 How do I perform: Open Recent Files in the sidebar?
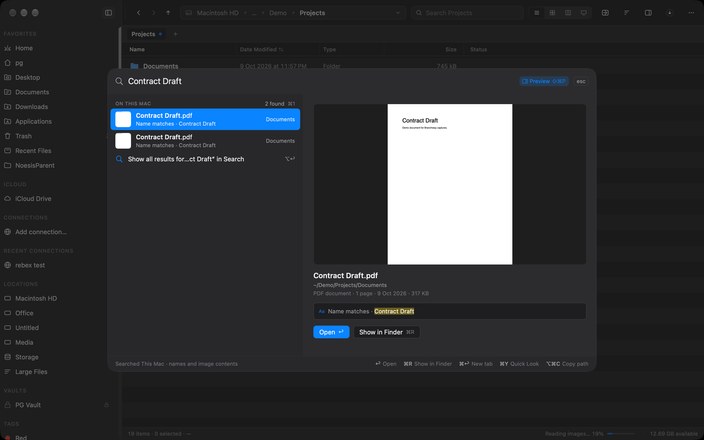pyautogui.click(x=33, y=151)
